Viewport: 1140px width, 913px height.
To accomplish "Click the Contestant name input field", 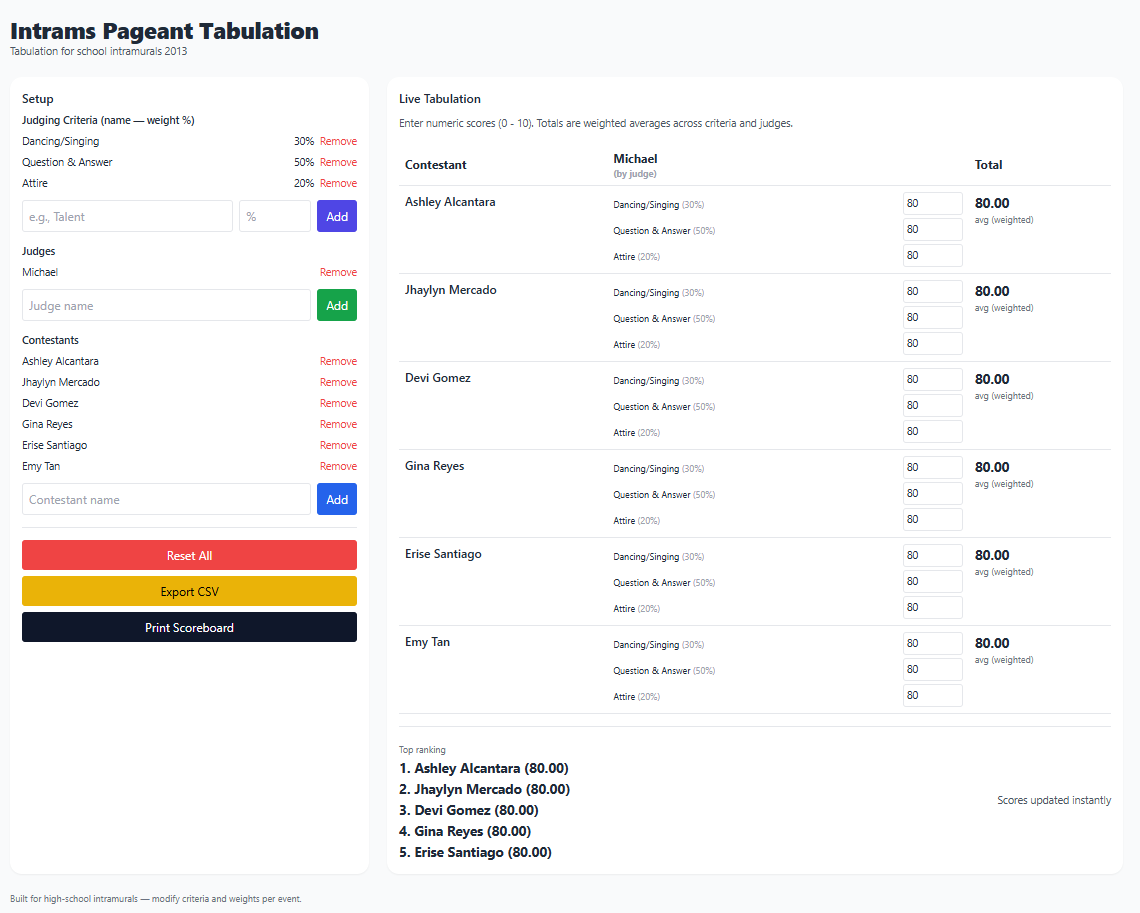I will coord(166,499).
